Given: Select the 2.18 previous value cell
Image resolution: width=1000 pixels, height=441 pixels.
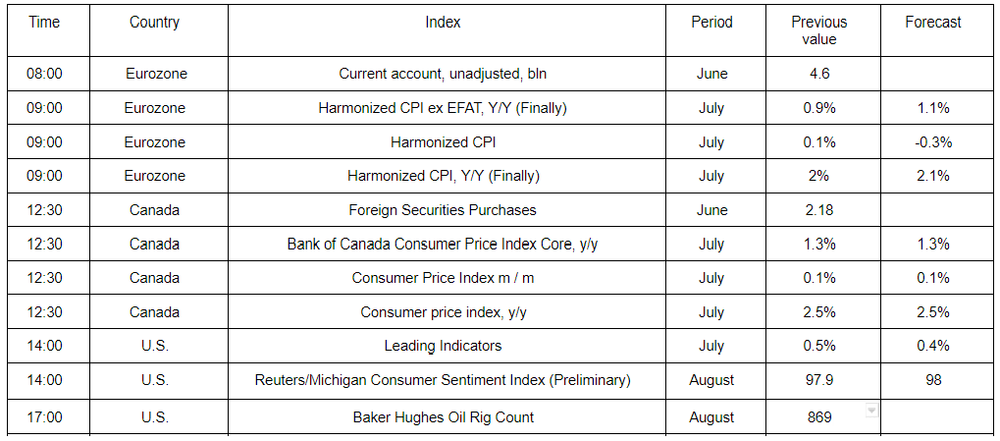Looking at the screenshot, I should 819,209.
